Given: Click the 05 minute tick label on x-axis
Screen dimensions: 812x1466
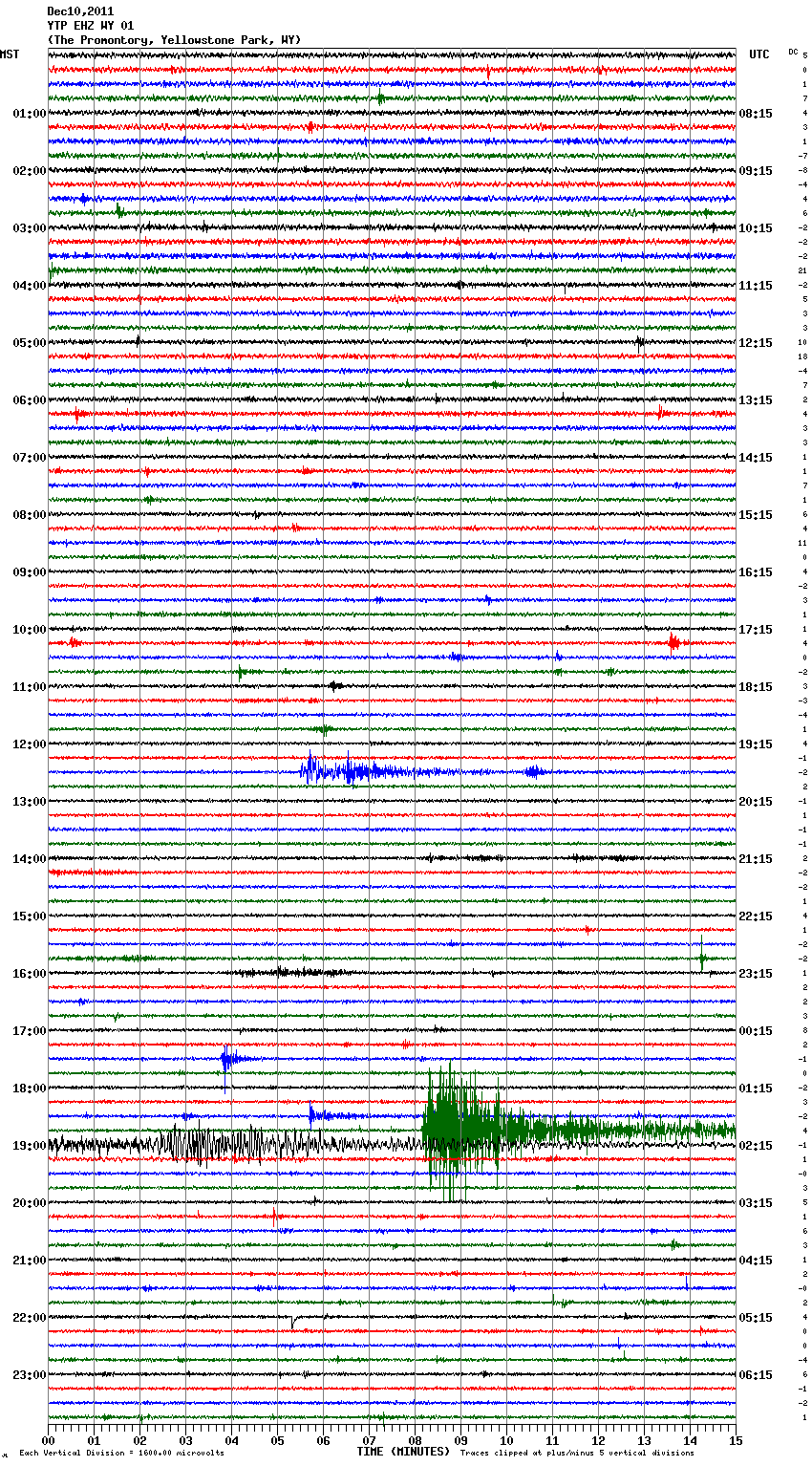Looking at the screenshot, I should (277, 1440).
